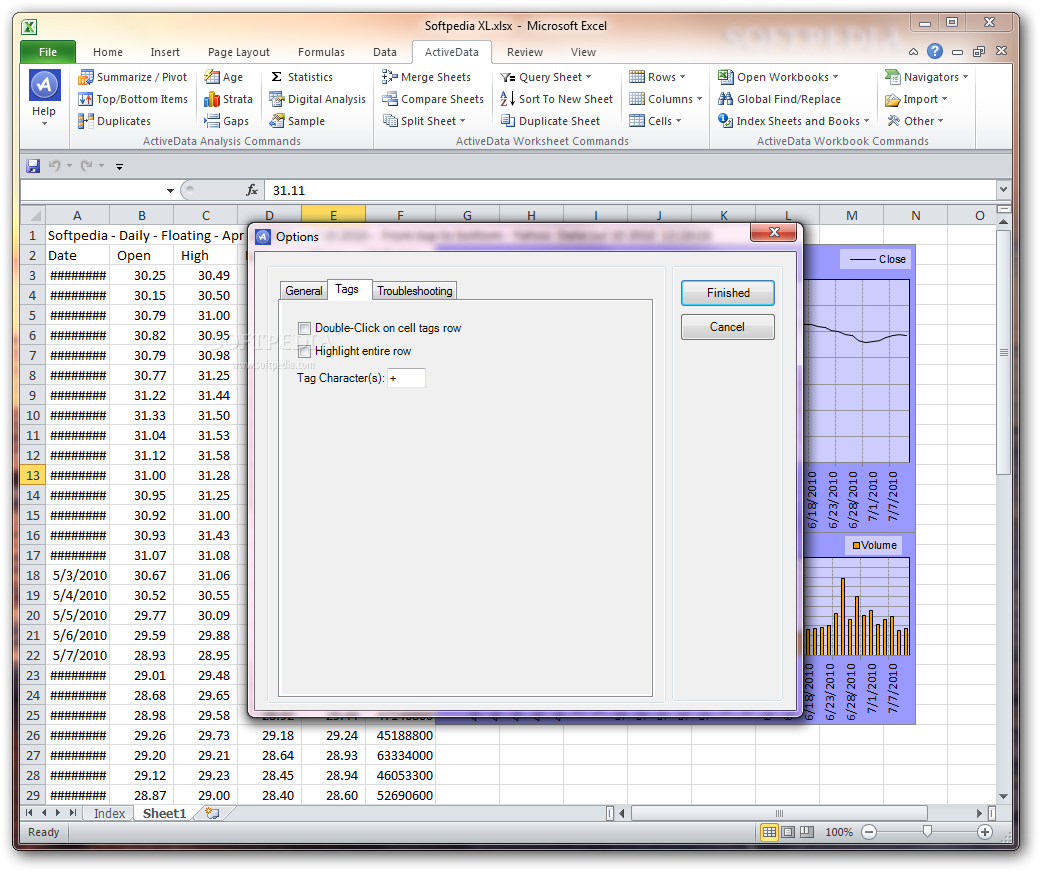Select row 13 header
The image size is (1040, 871).
coord(32,476)
